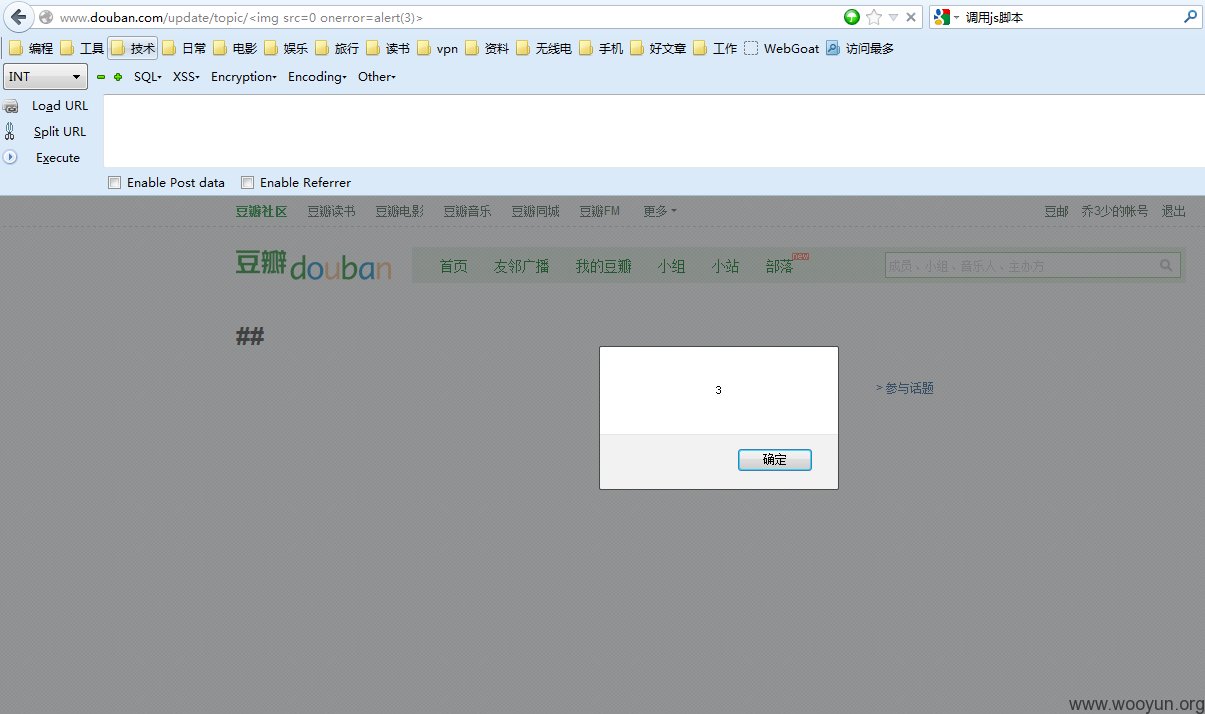Open the 好文章 bookmark folder
Viewport: 1205px width, 714px height.
pyautogui.click(x=658, y=48)
